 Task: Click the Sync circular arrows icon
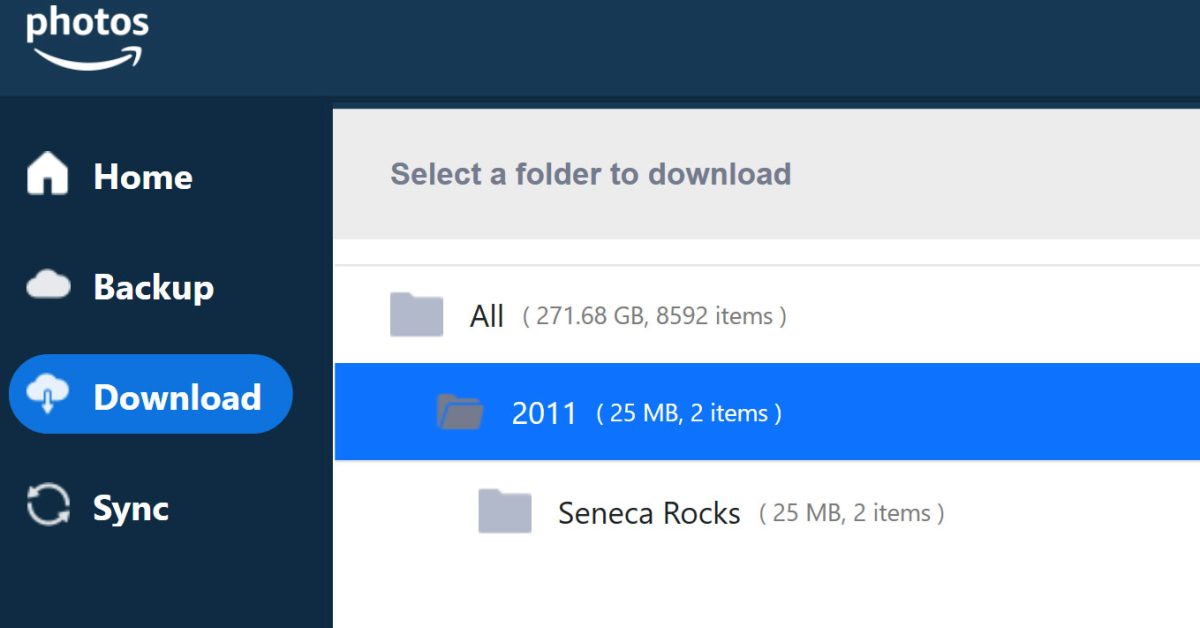48,506
